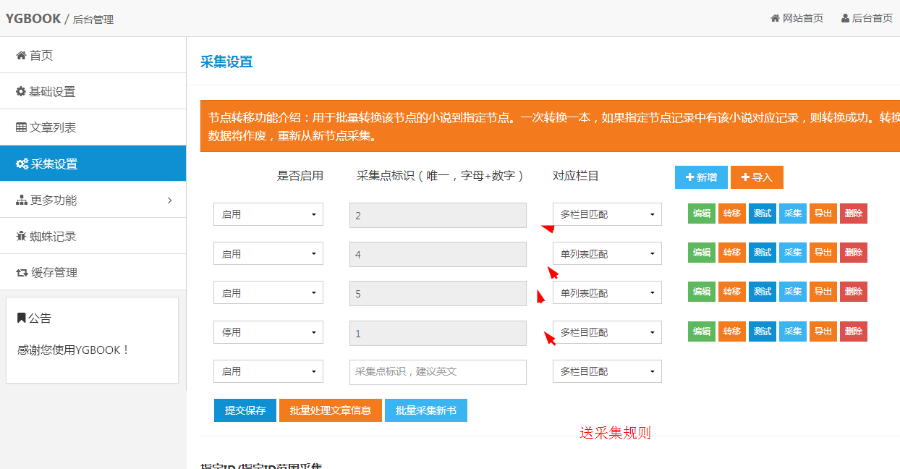Click the plus icon on 新增 button
This screenshot has height=469, width=900.
(690, 177)
